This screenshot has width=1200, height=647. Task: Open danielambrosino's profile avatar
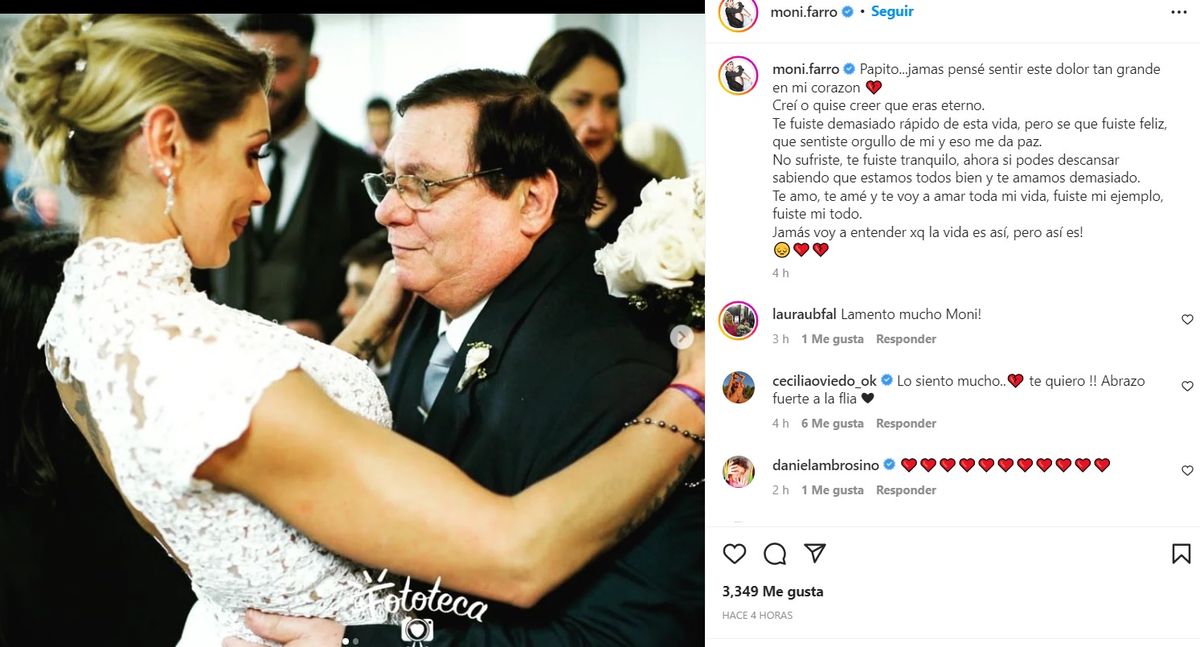(x=739, y=470)
